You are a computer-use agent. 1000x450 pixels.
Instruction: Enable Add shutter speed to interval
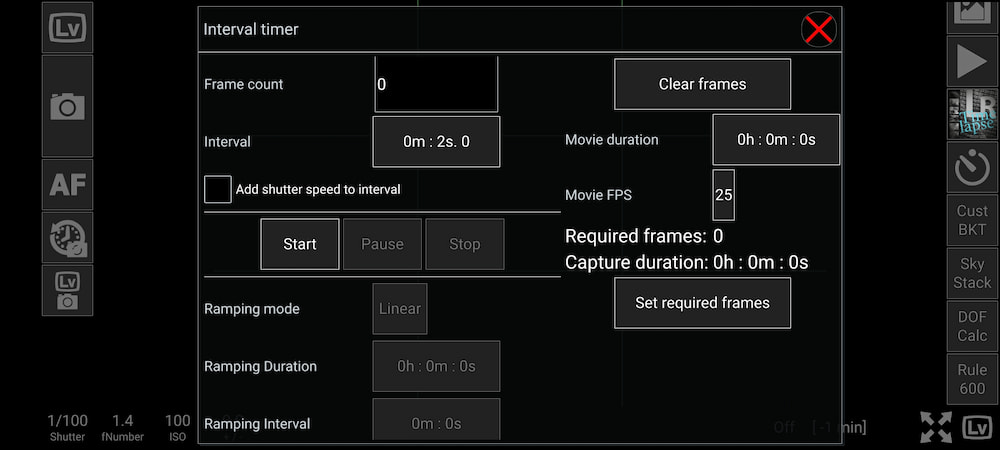218,189
